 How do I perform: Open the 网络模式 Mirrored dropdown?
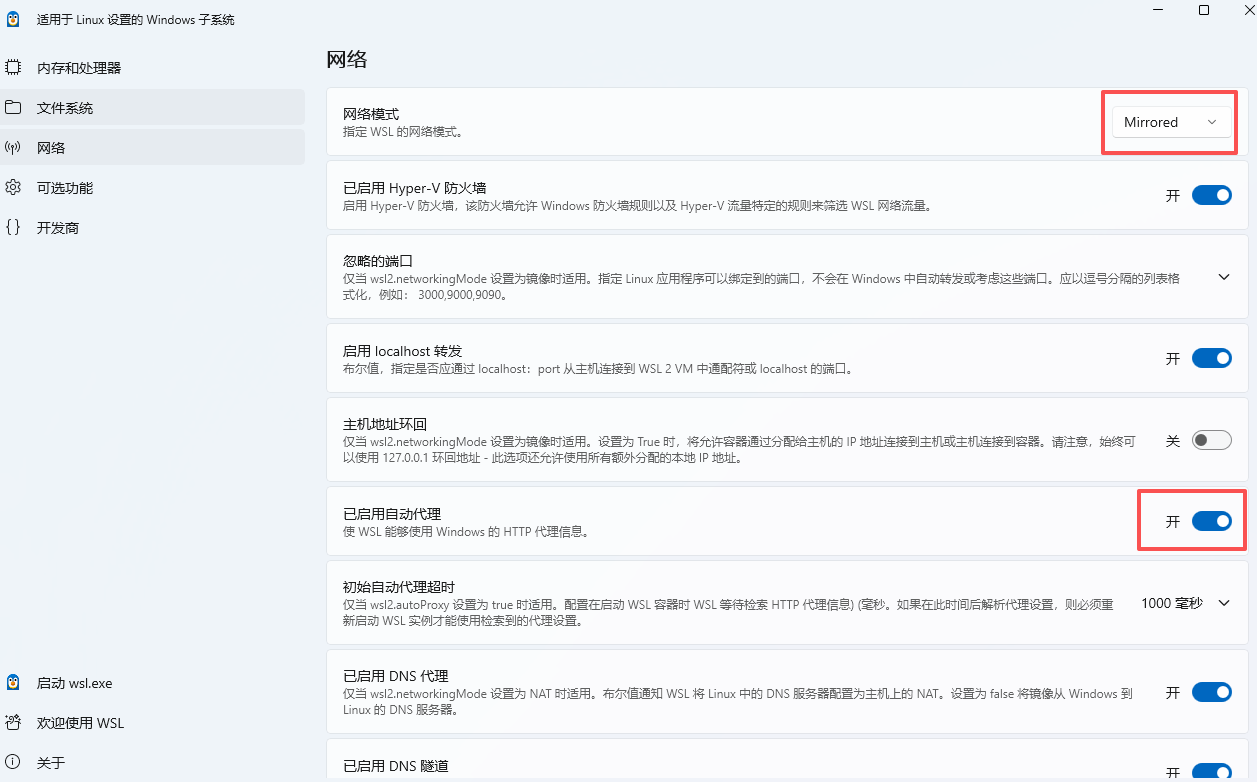(x=1168, y=121)
